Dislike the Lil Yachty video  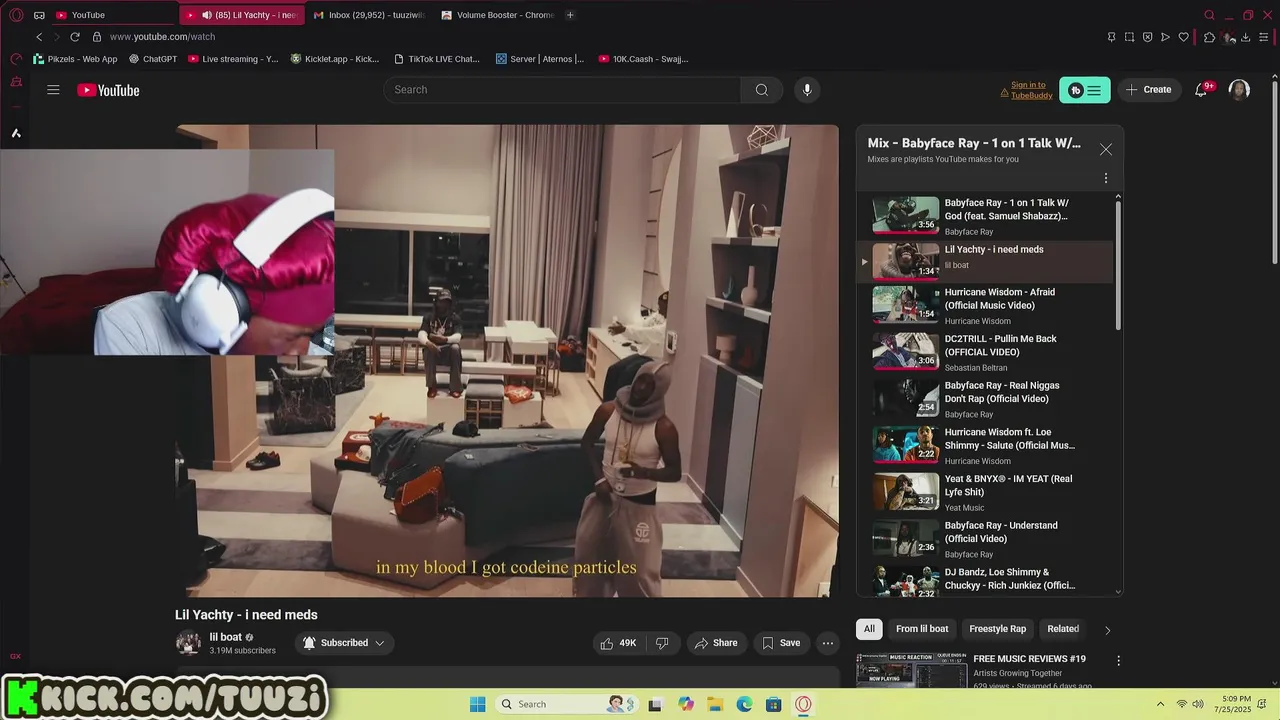point(662,643)
